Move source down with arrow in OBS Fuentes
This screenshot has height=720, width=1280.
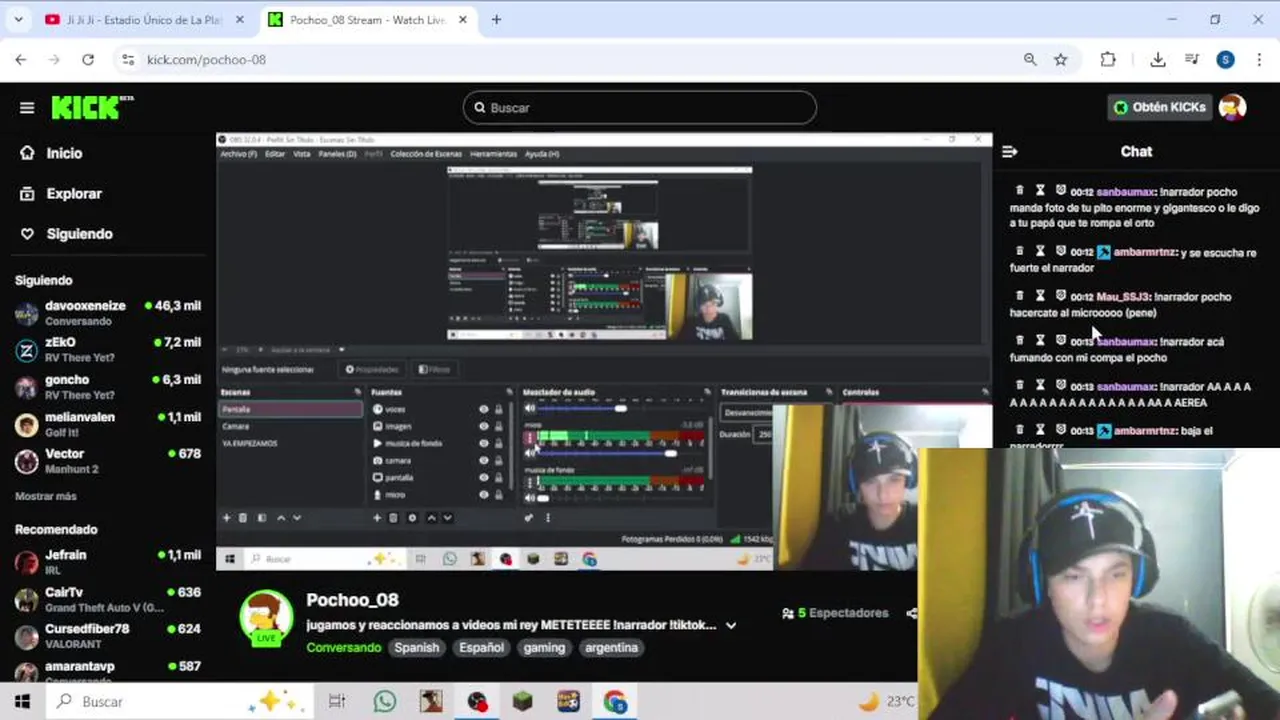pos(447,518)
